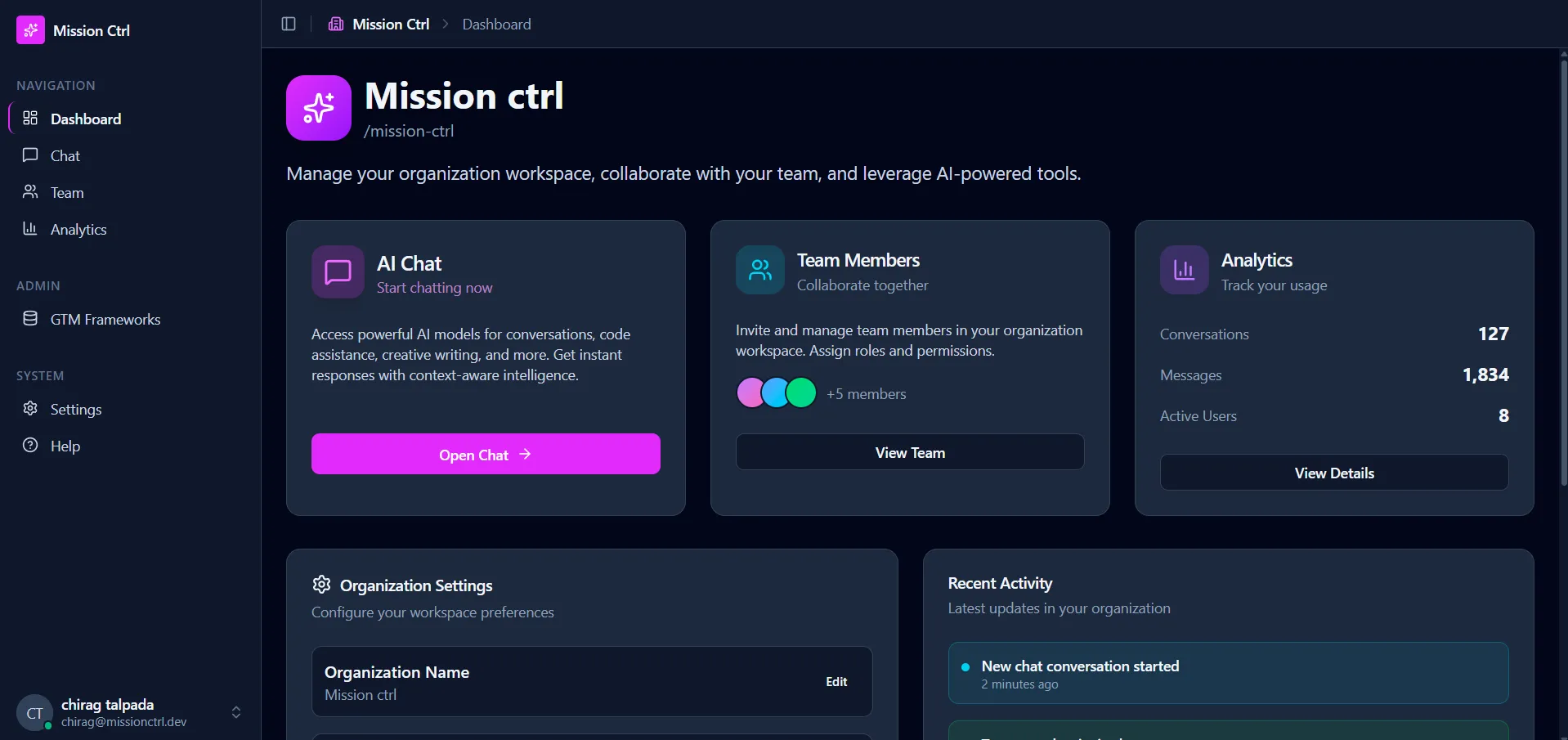Click the AI Chat speech bubble icon
Image resolution: width=1568 pixels, height=740 pixels.
(337, 271)
